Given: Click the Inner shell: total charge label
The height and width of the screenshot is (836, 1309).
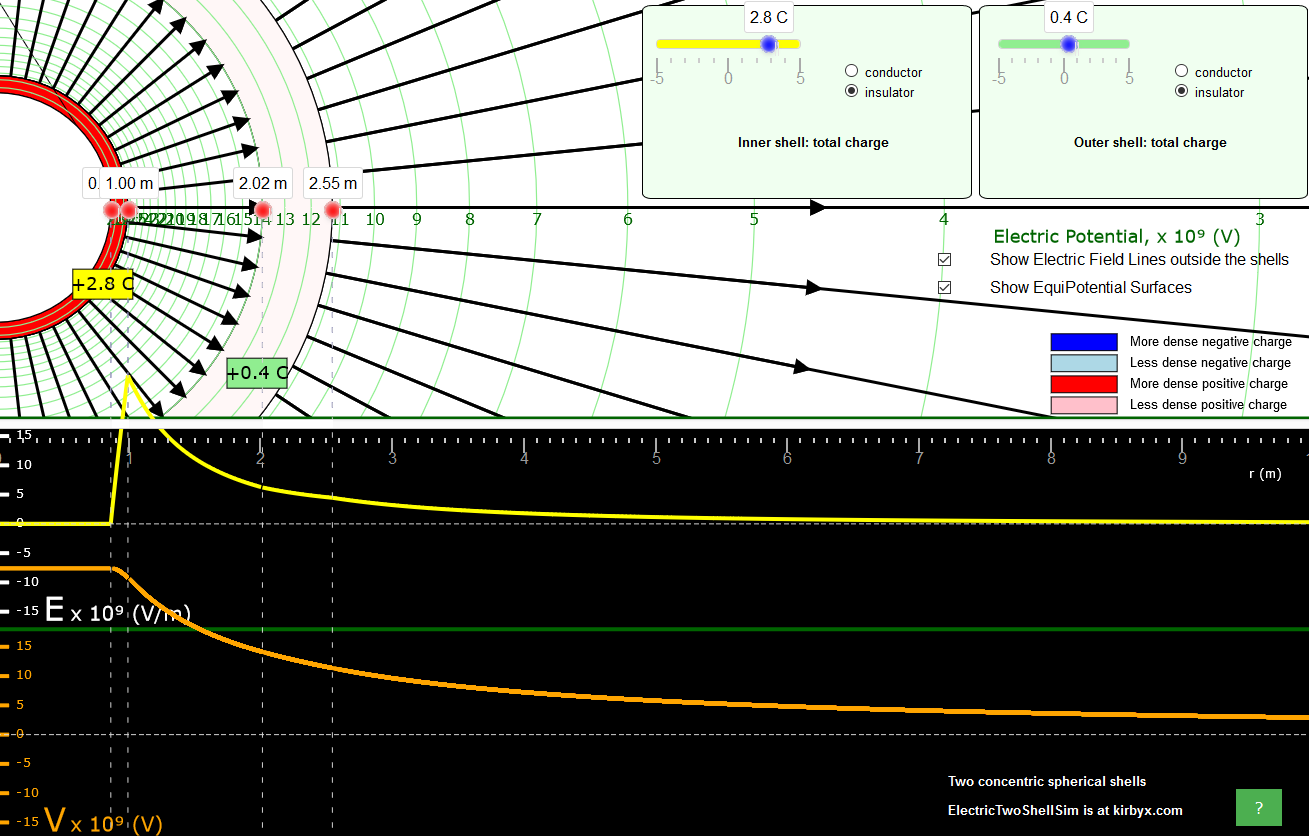Looking at the screenshot, I should click(813, 142).
